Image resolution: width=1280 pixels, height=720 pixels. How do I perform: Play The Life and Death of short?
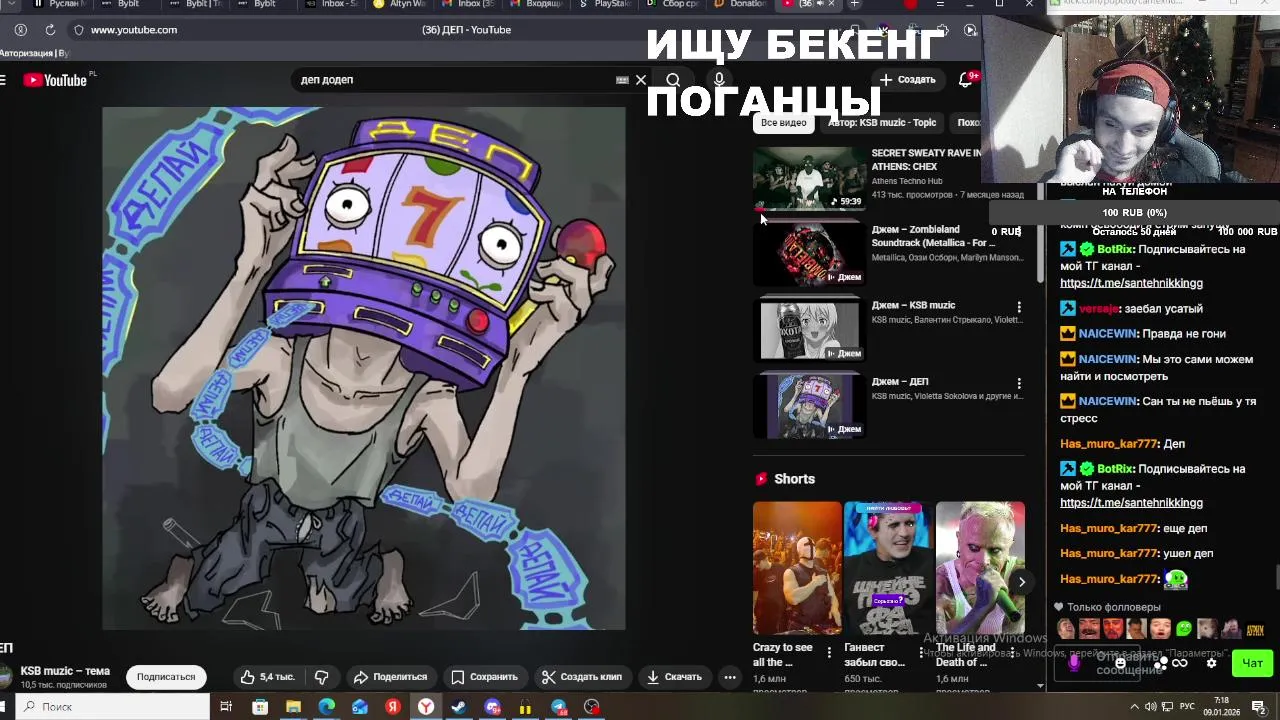pyautogui.click(x=980, y=568)
